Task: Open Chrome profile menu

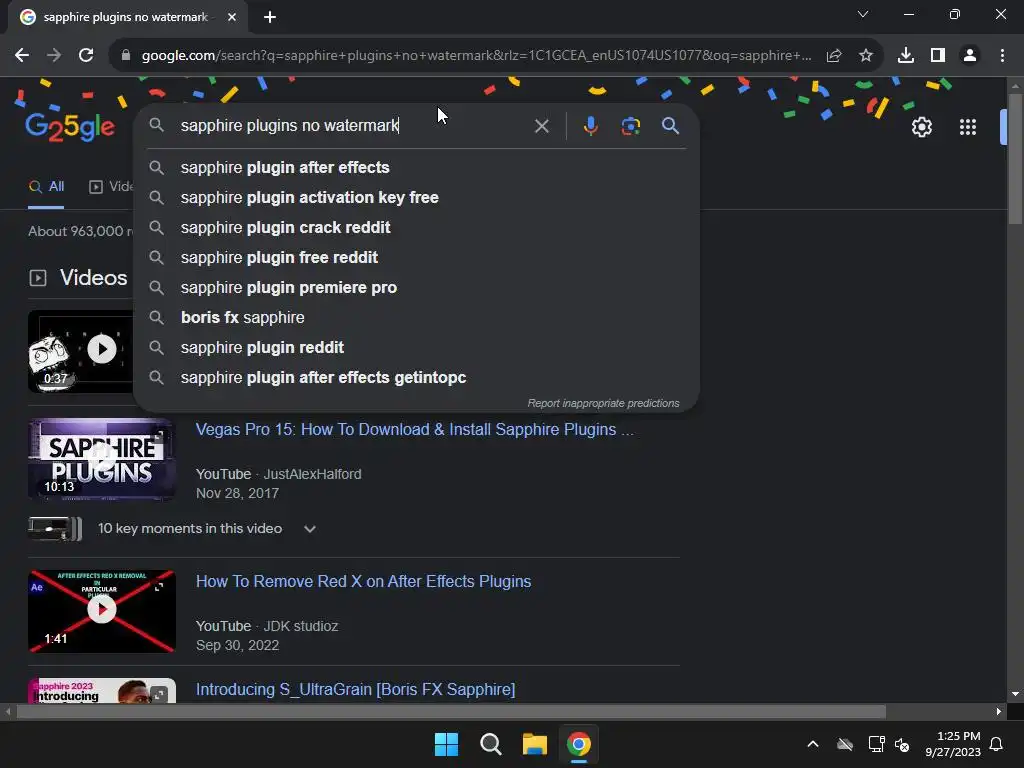Action: [x=970, y=56]
